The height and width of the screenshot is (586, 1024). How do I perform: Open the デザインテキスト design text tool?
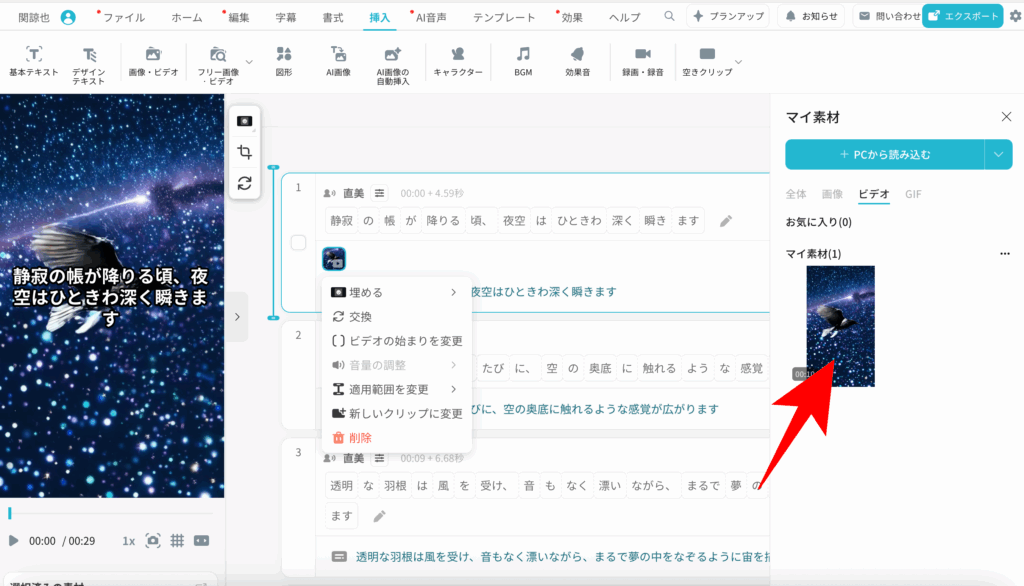click(89, 65)
